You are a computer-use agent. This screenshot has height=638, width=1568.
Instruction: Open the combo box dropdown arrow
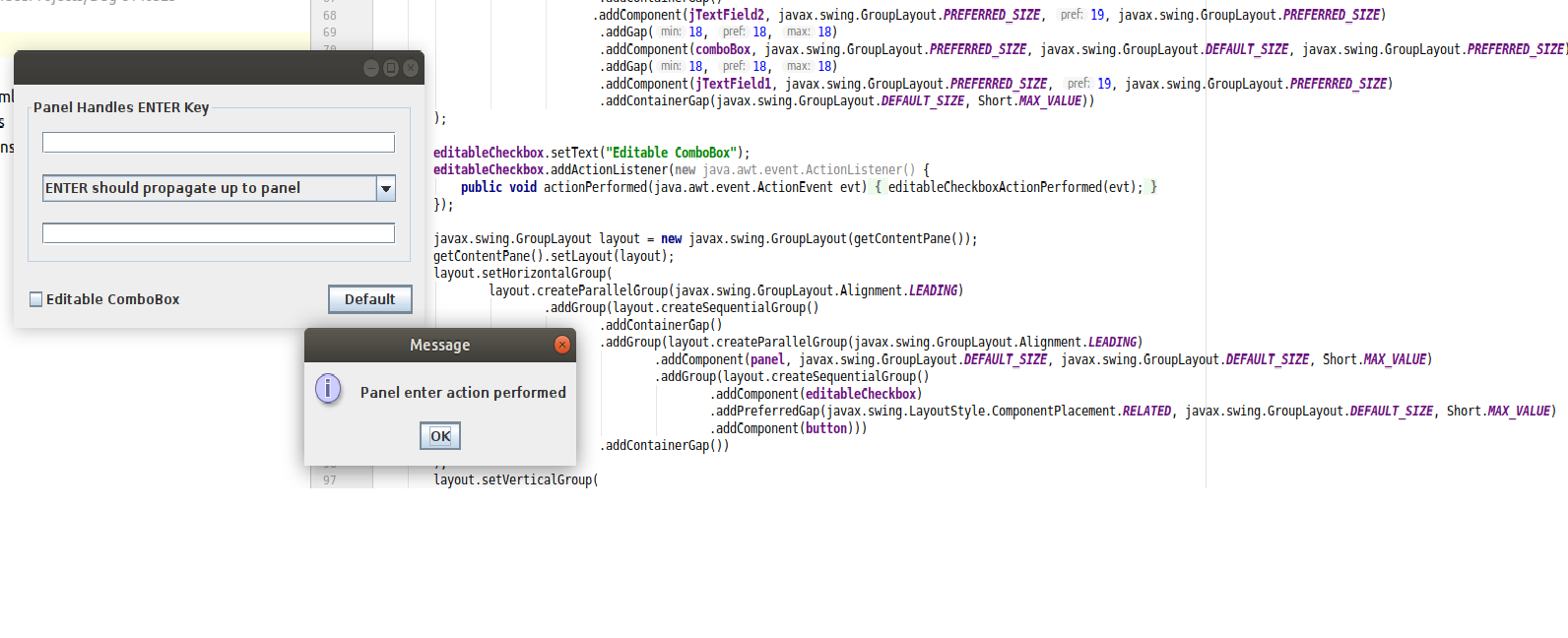coord(386,188)
